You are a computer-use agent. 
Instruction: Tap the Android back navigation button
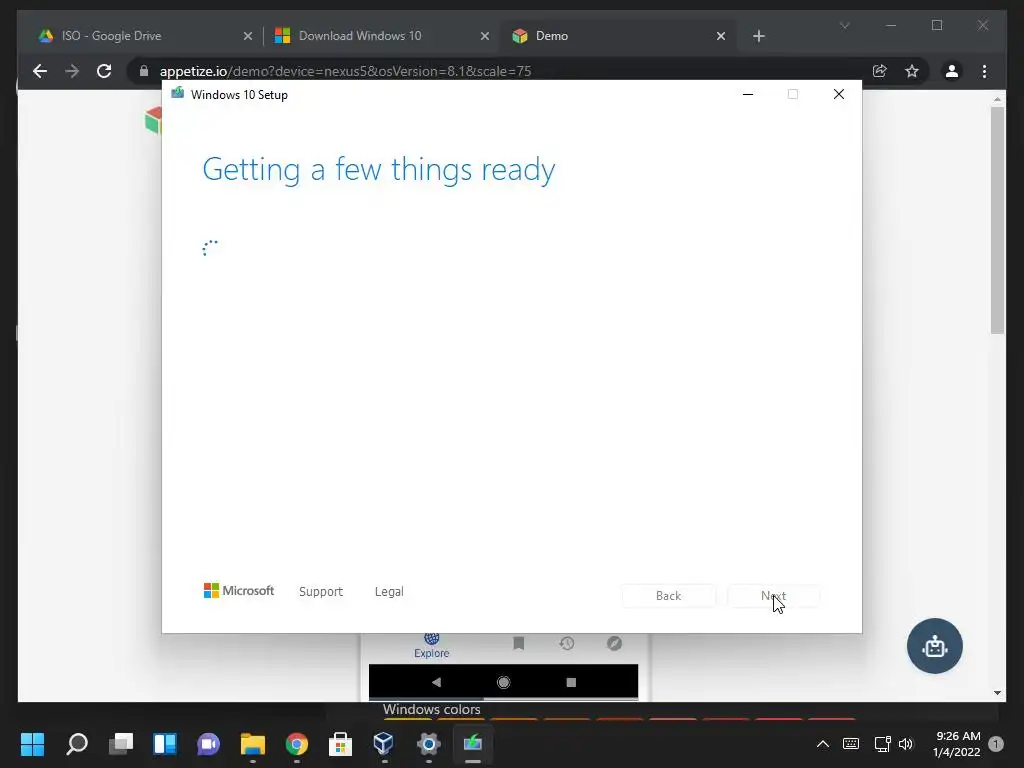tap(436, 682)
